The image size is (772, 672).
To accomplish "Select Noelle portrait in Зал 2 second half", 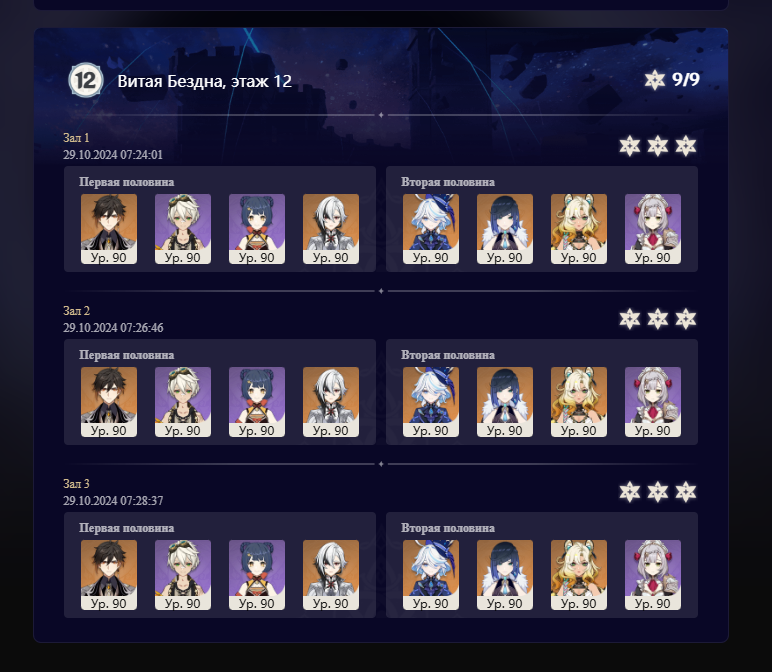I will point(653,402).
